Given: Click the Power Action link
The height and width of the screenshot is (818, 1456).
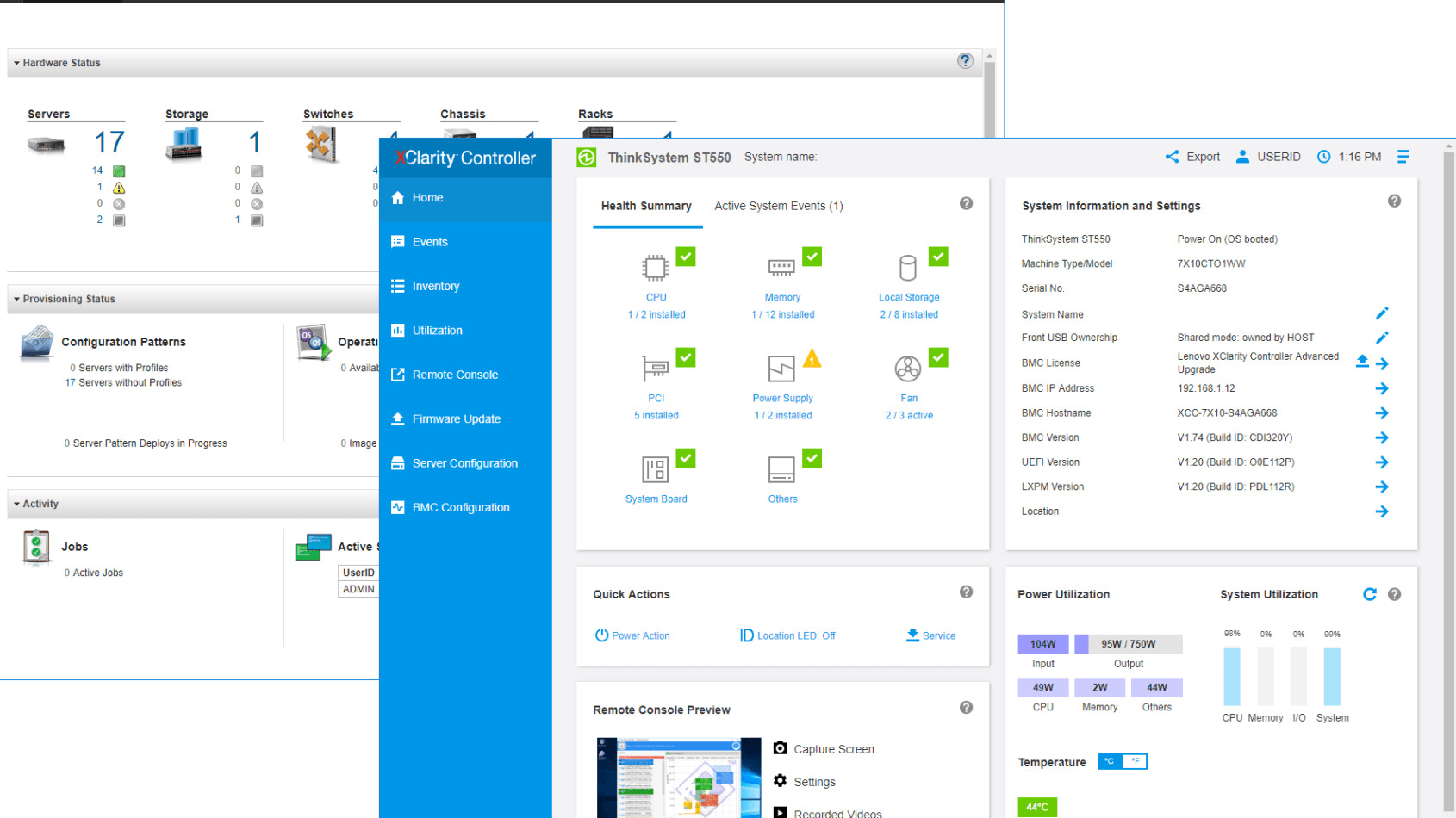Looking at the screenshot, I should click(x=632, y=635).
